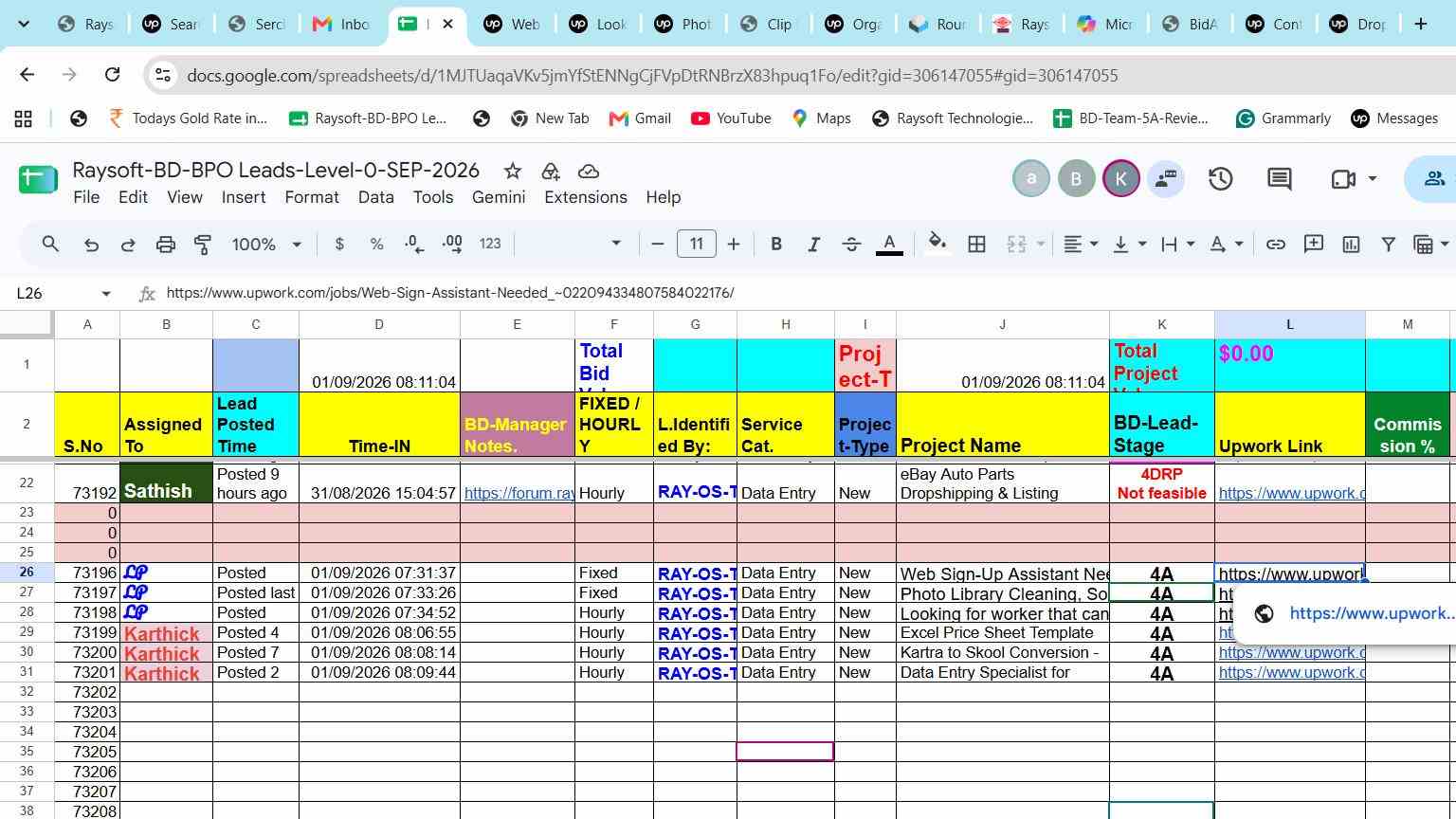Image resolution: width=1456 pixels, height=819 pixels.
Task: Toggle strikethrough formatting
Action: pos(851,245)
